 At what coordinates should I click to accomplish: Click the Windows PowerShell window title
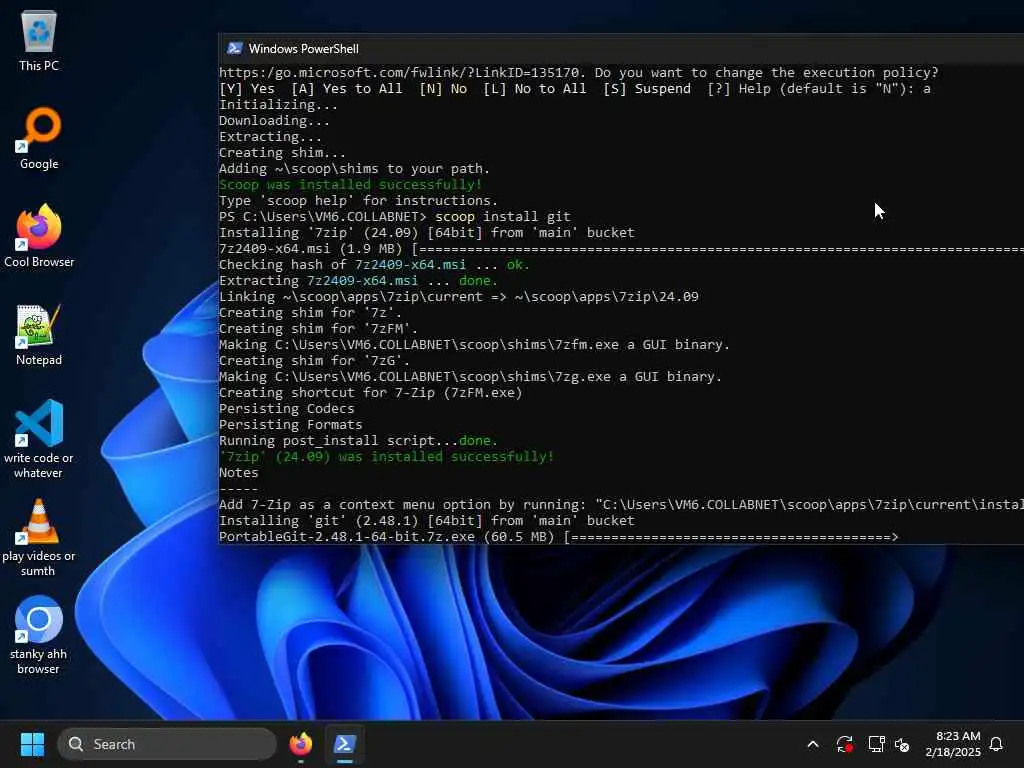[x=303, y=48]
